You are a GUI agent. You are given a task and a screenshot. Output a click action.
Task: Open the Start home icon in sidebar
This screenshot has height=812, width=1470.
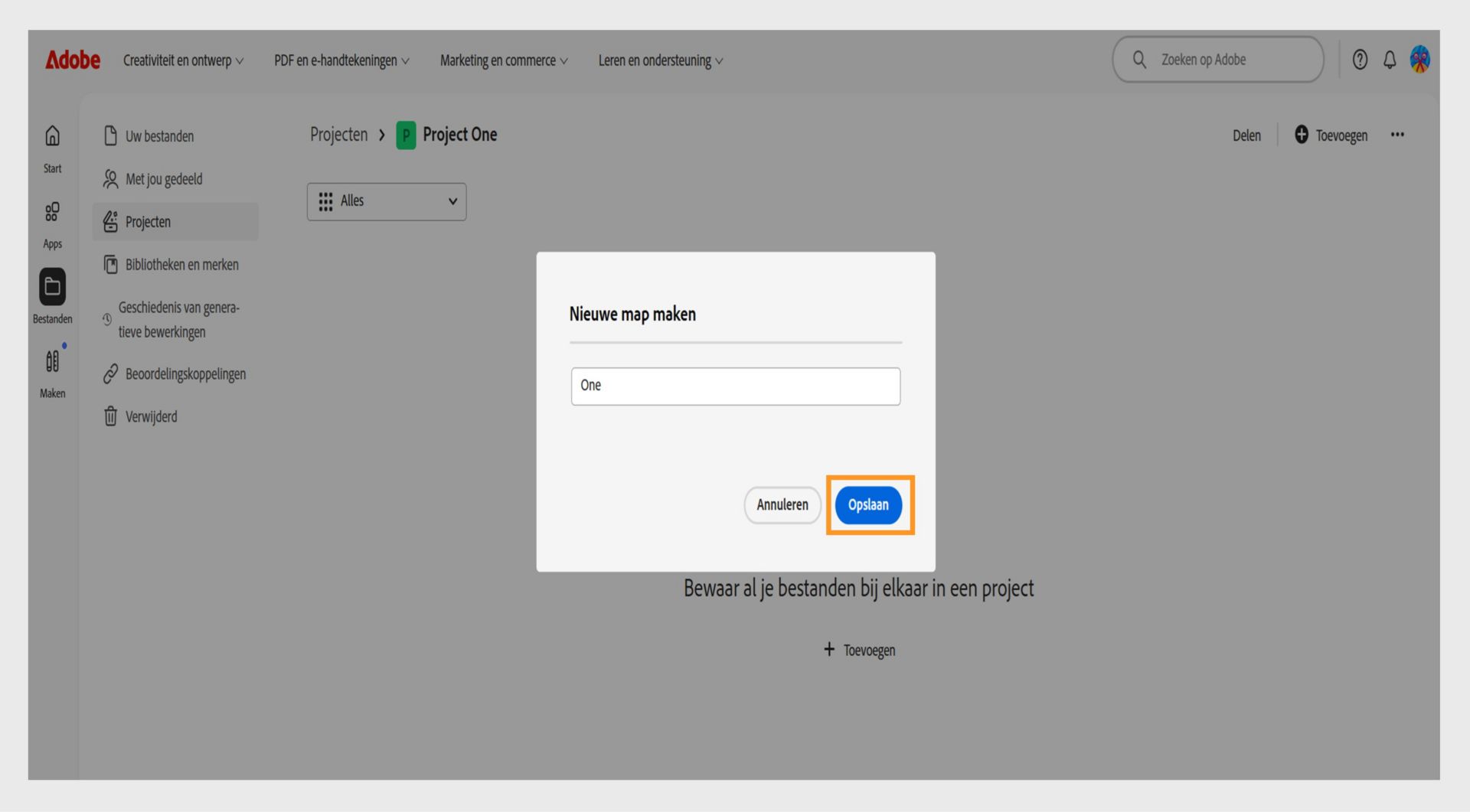pyautogui.click(x=51, y=145)
